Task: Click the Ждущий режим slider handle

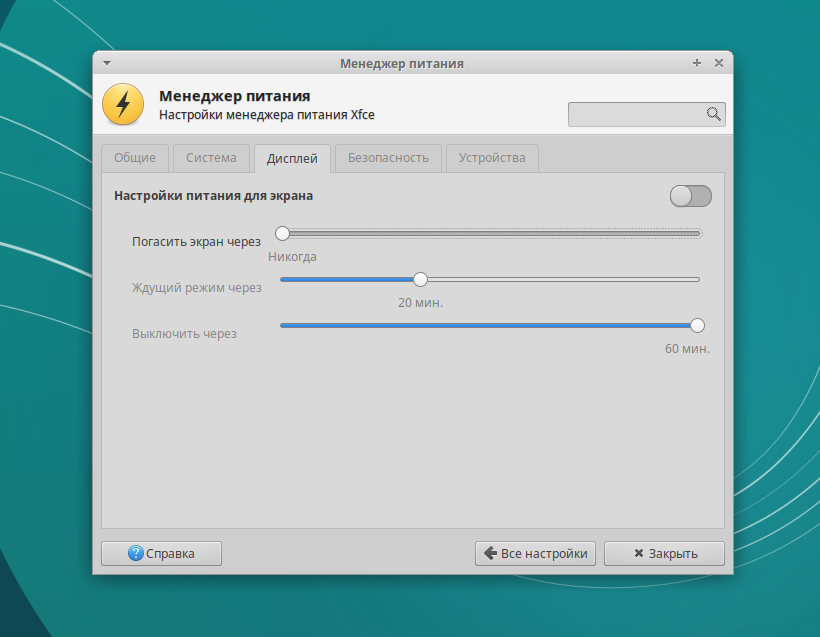Action: pyautogui.click(x=420, y=279)
